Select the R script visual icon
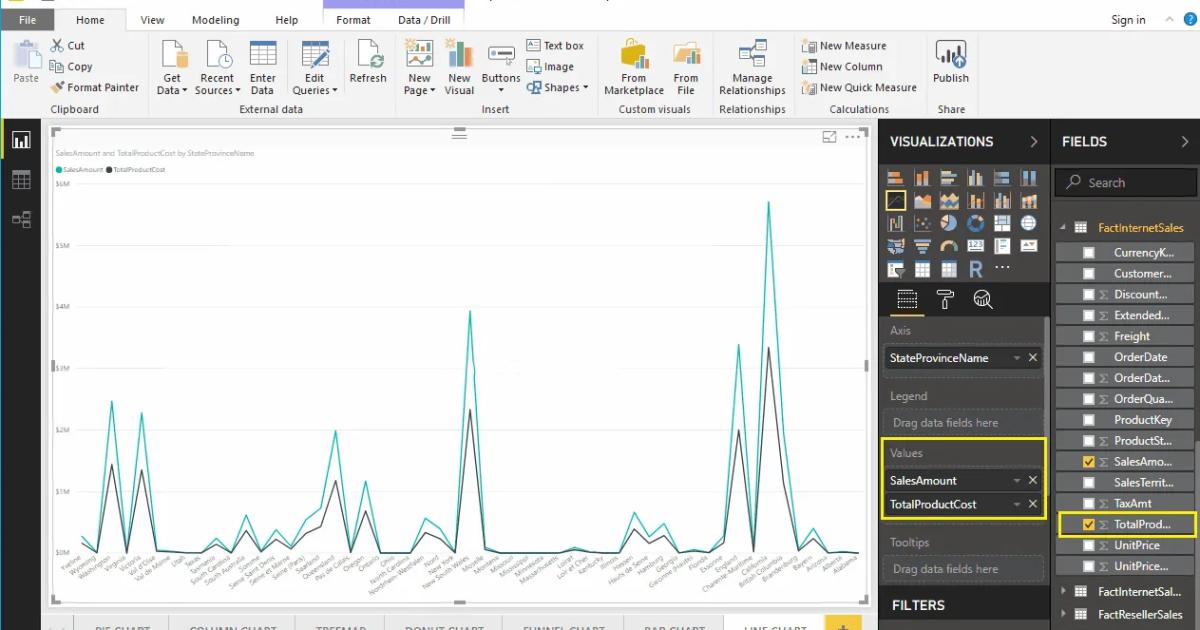 coord(976,268)
